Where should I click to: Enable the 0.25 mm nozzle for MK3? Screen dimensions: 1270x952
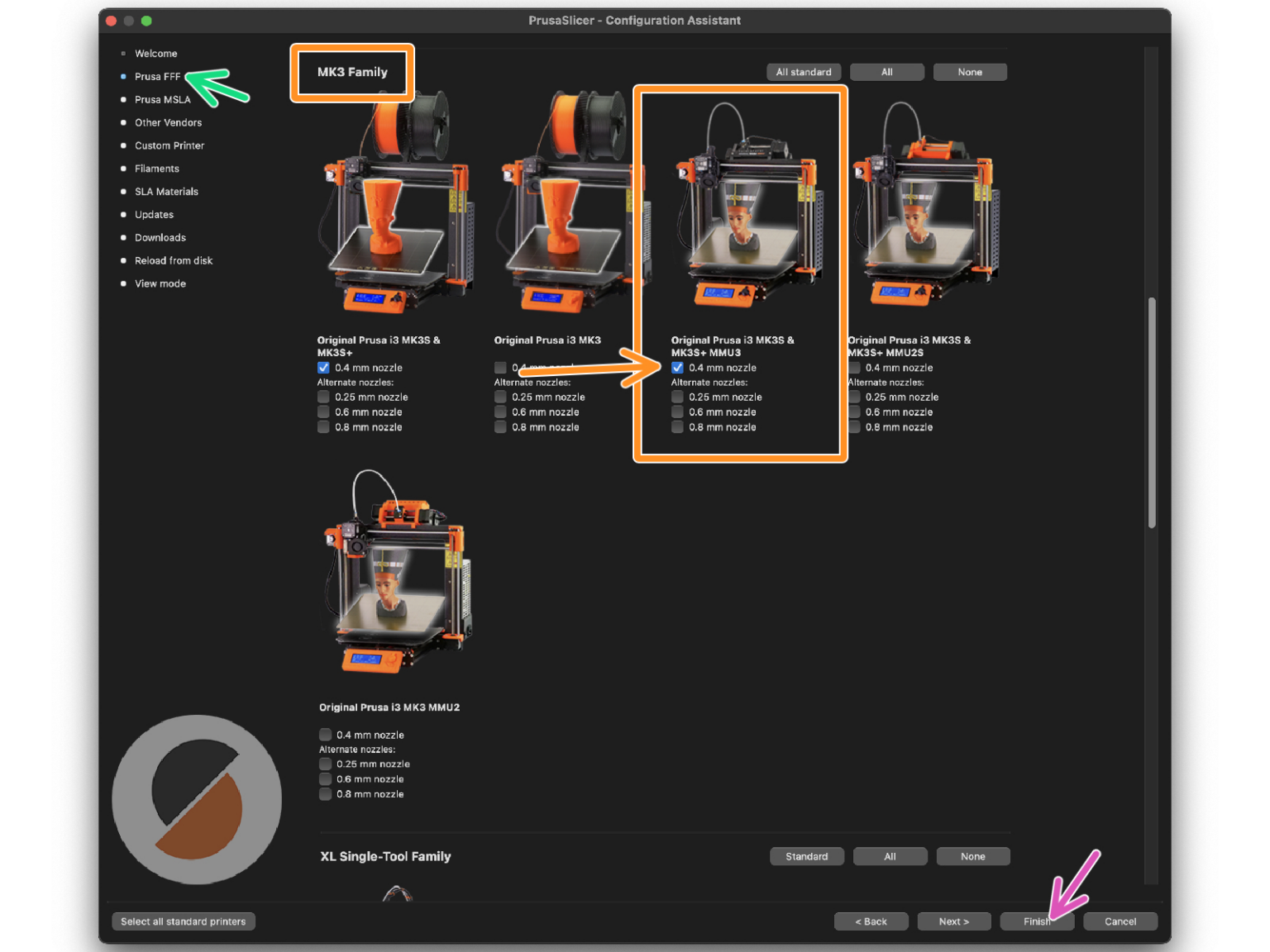[500, 397]
